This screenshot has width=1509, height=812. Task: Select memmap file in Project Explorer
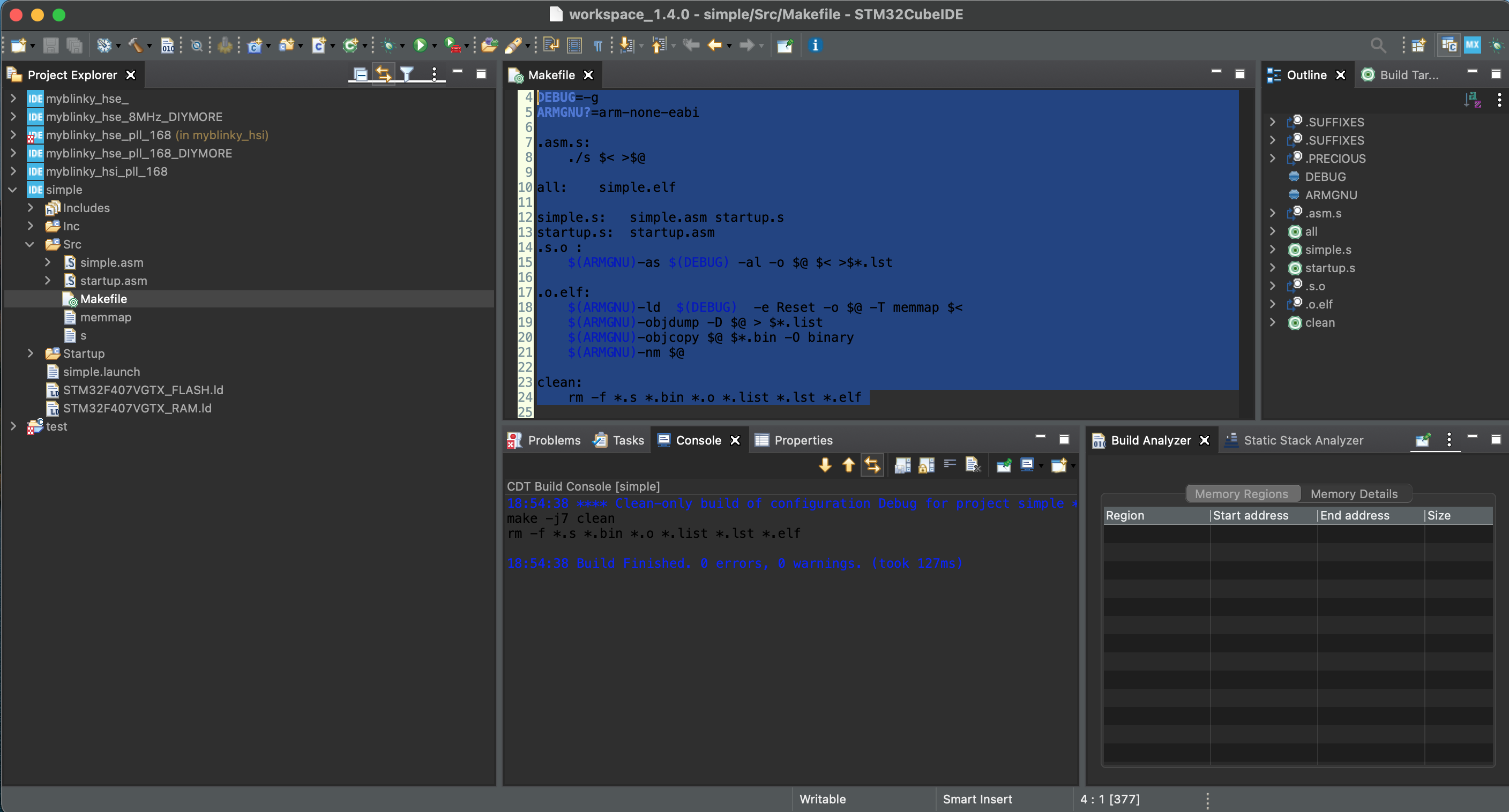pyautogui.click(x=106, y=317)
